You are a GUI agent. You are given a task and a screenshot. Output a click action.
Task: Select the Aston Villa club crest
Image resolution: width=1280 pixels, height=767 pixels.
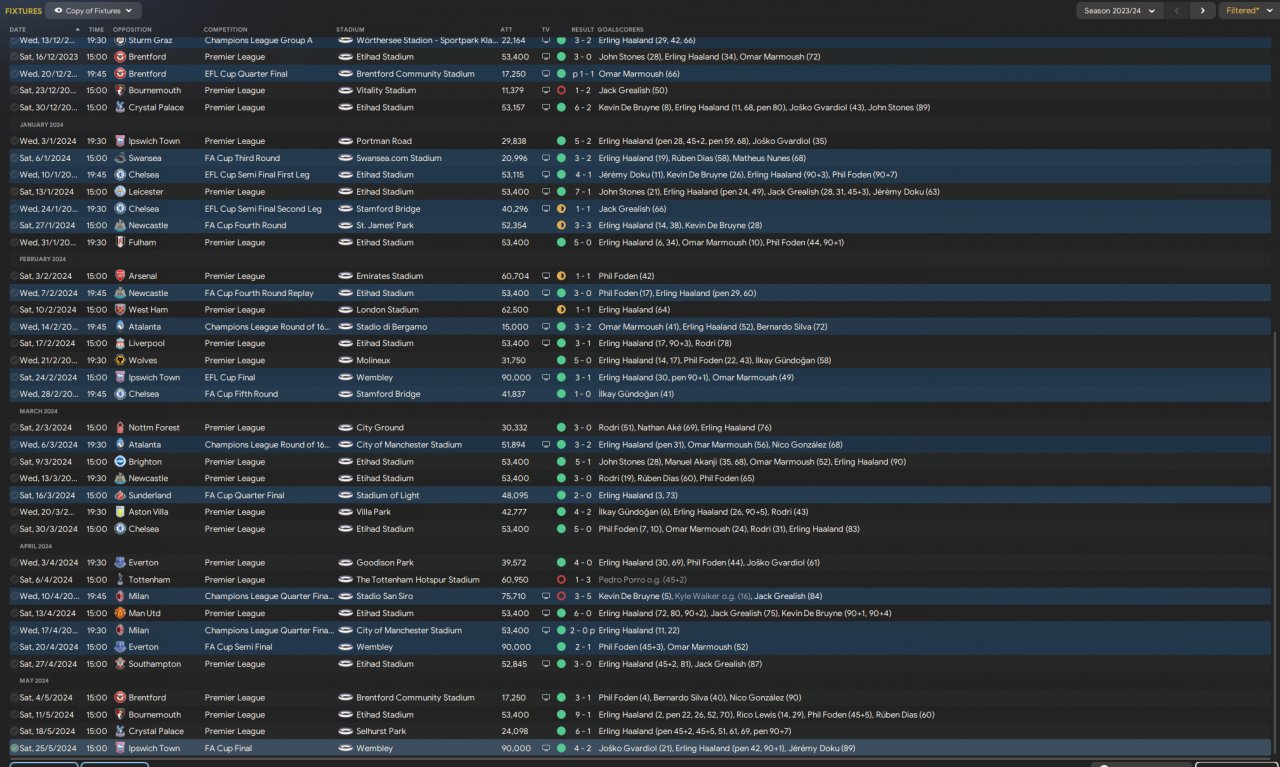click(x=120, y=512)
